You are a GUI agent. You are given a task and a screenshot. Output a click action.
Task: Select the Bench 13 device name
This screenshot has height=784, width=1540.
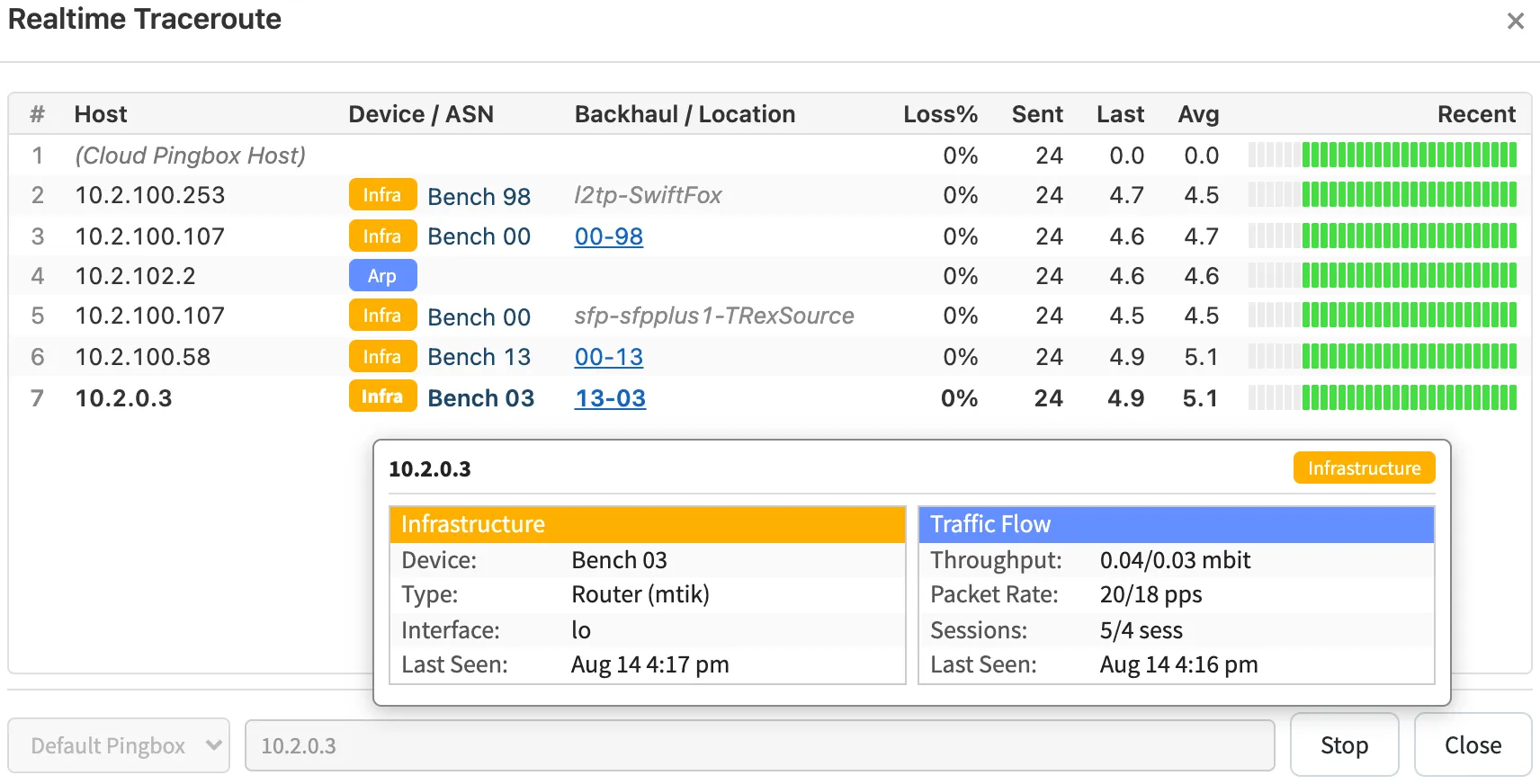click(479, 357)
